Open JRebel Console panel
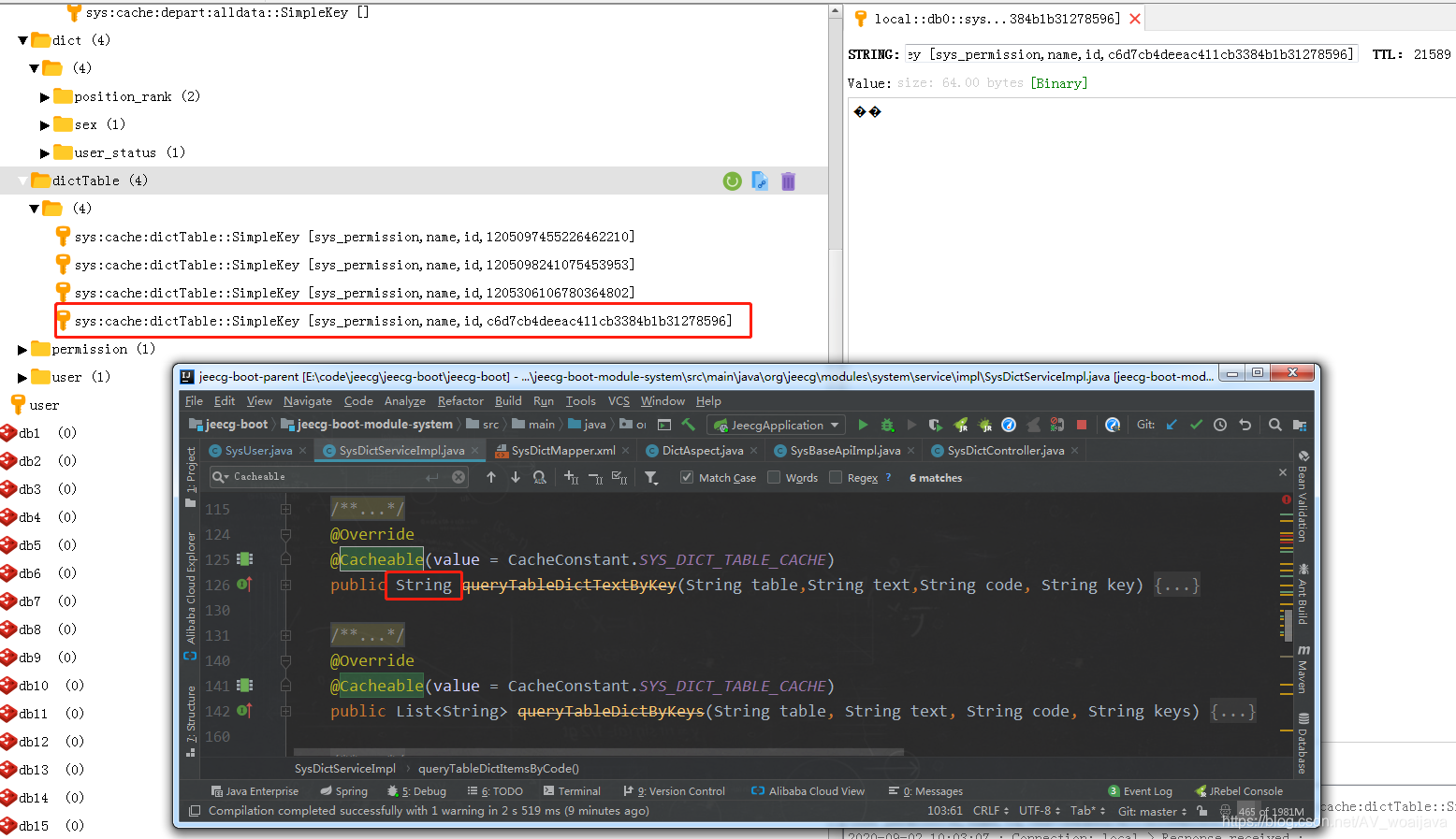1456x839 pixels. tap(1238, 791)
